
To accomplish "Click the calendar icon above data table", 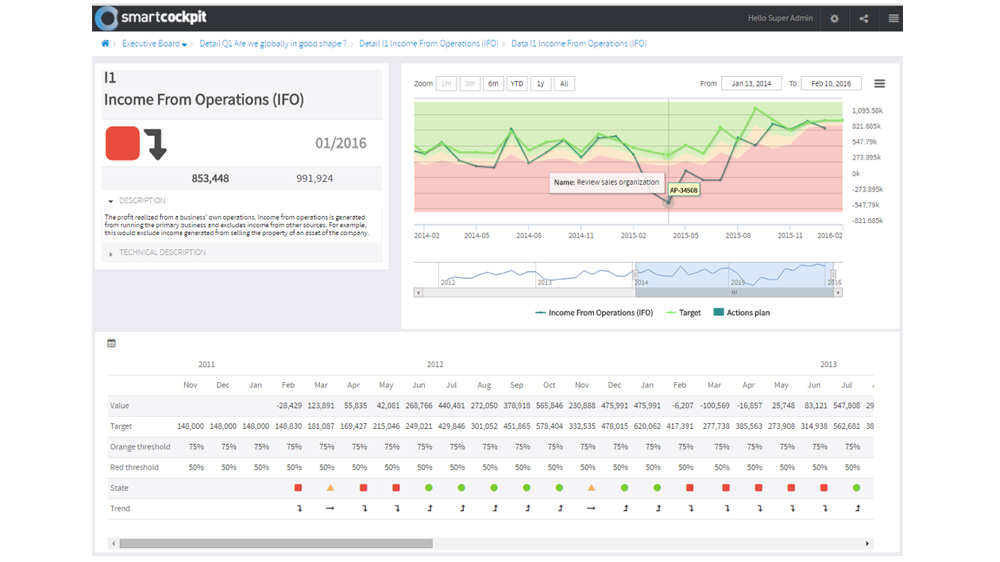I will pos(112,343).
